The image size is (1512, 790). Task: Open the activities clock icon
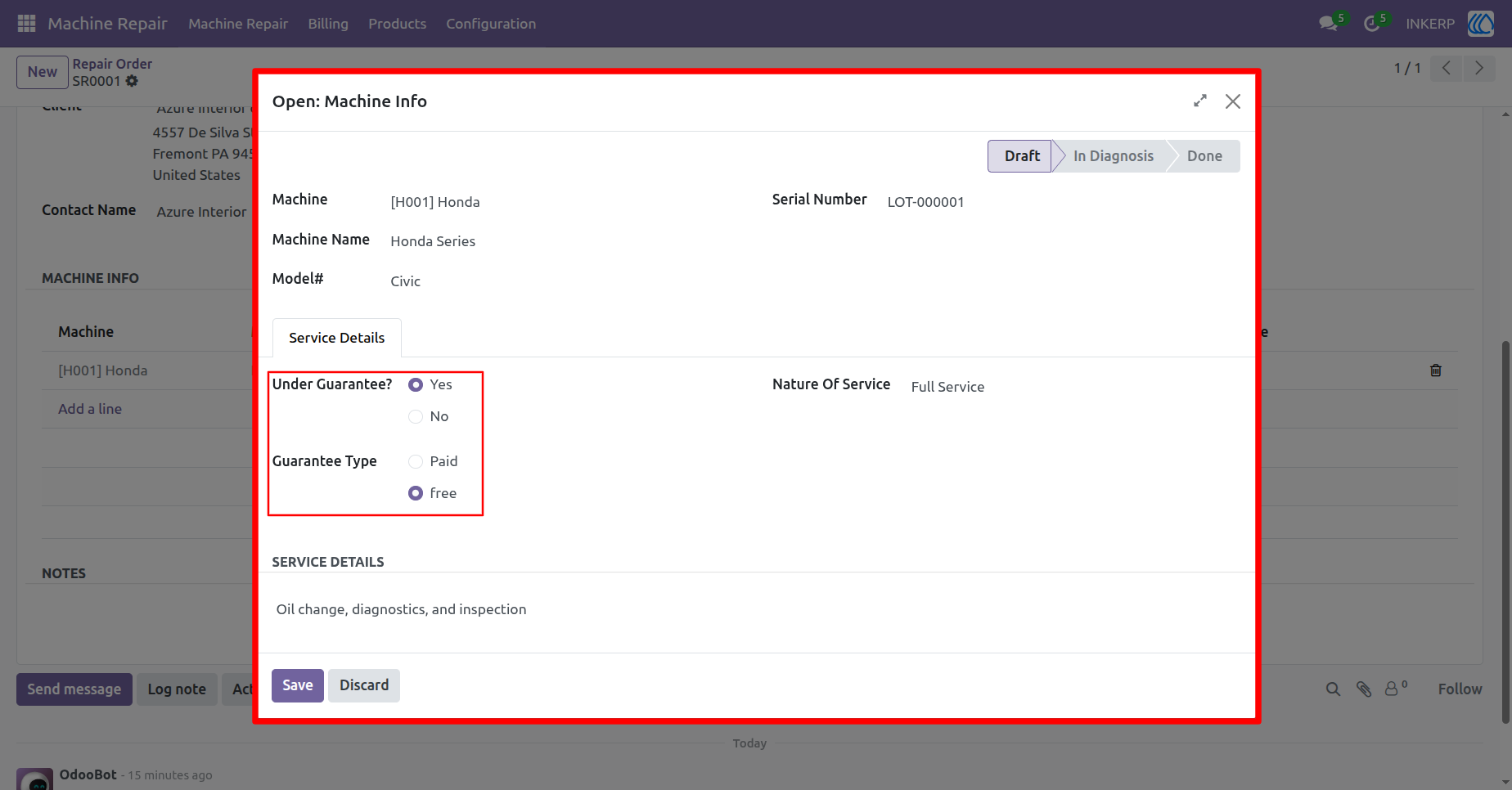pos(1372,24)
